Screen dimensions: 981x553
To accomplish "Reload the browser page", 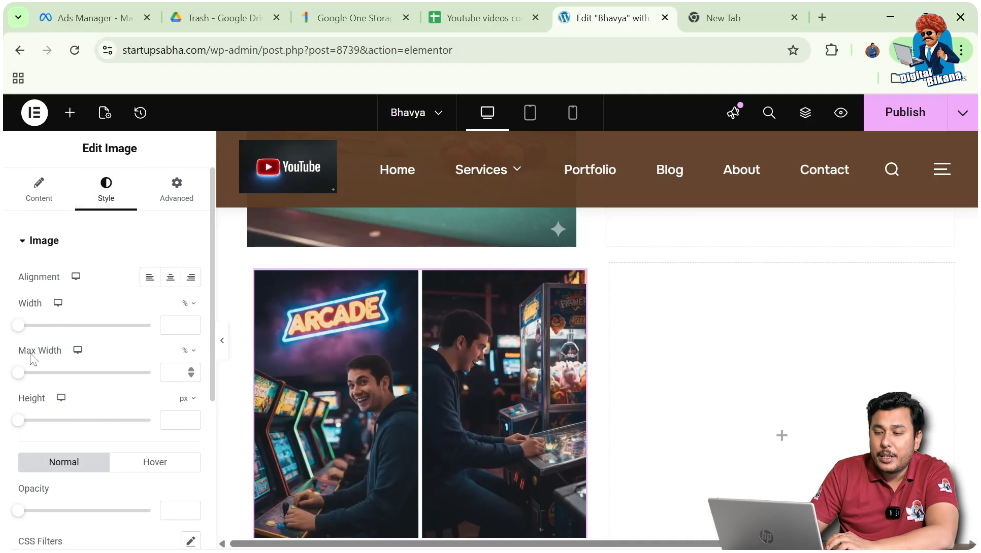I will [x=74, y=50].
